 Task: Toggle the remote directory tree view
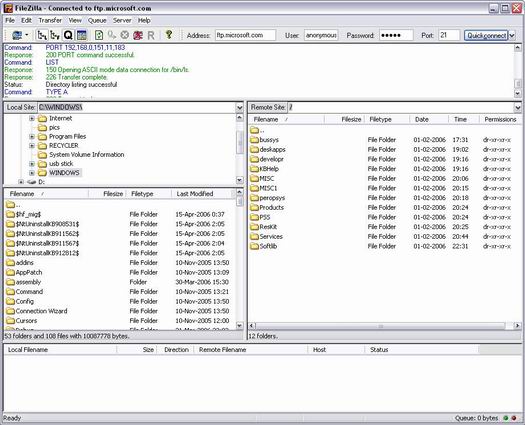tap(55, 35)
